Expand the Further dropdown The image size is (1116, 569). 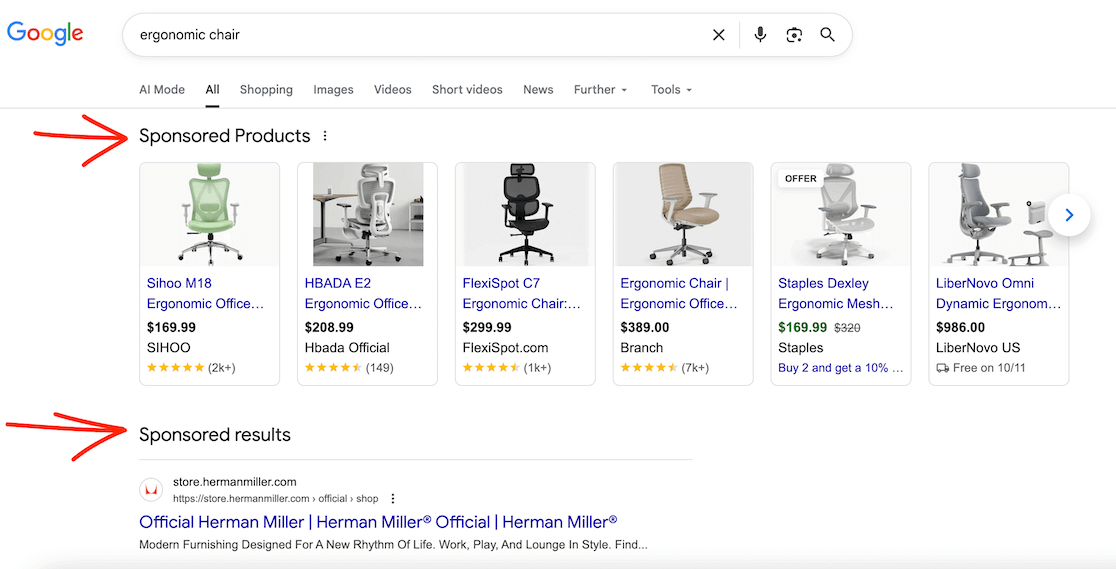coord(601,90)
